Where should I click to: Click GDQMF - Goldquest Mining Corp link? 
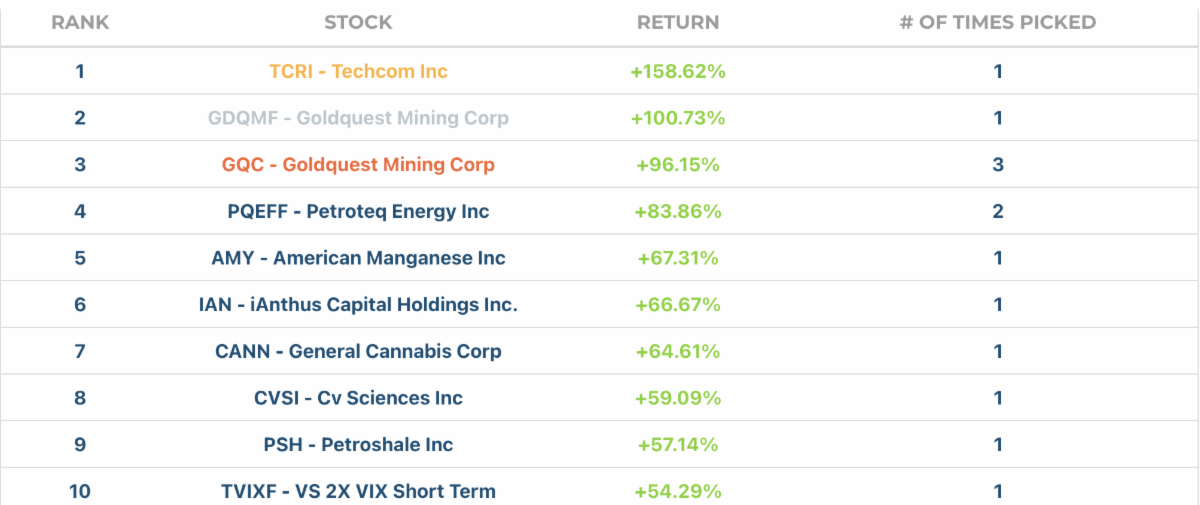coord(358,118)
